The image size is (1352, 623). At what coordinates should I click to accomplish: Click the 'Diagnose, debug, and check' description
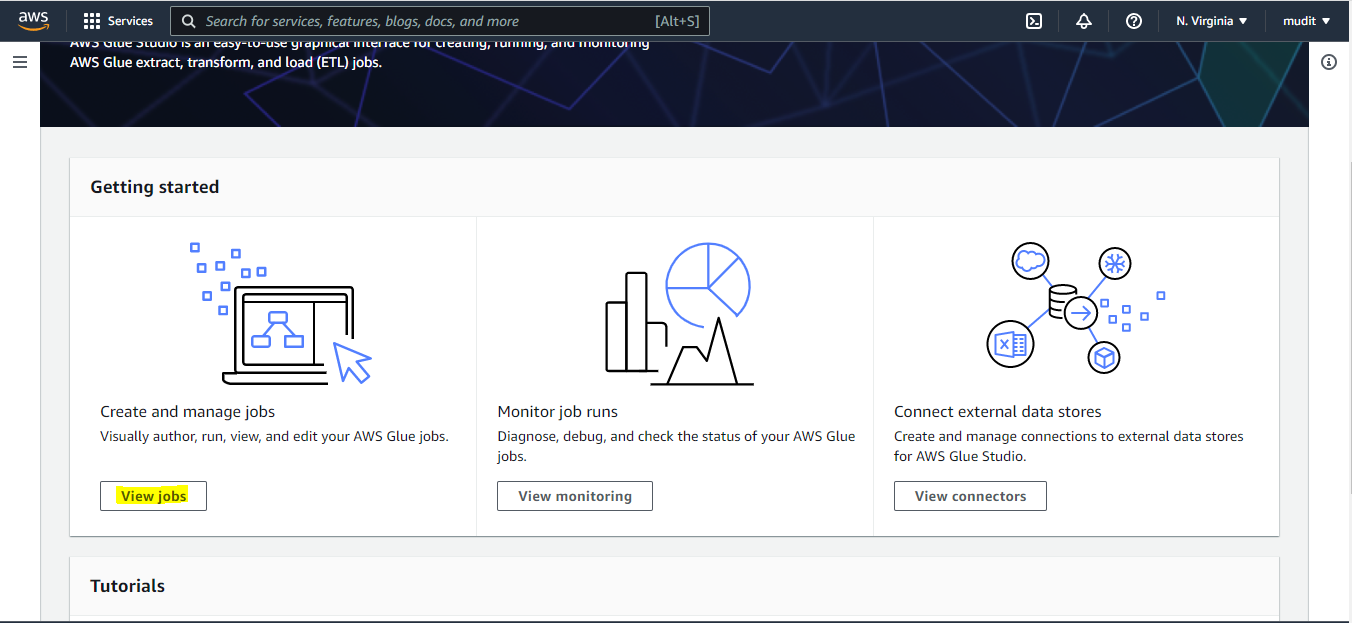676,446
